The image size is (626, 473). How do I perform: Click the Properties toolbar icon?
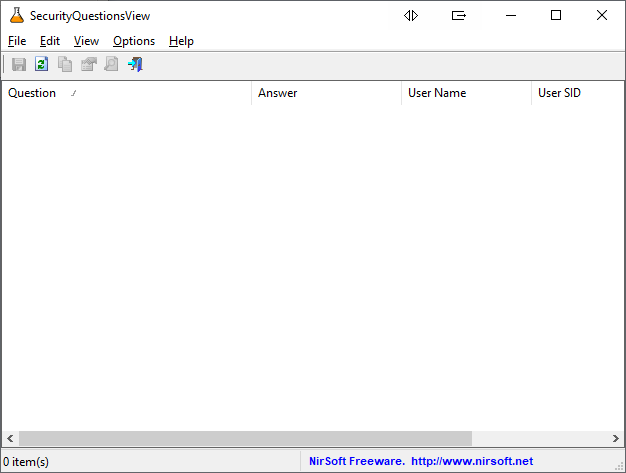(x=89, y=64)
